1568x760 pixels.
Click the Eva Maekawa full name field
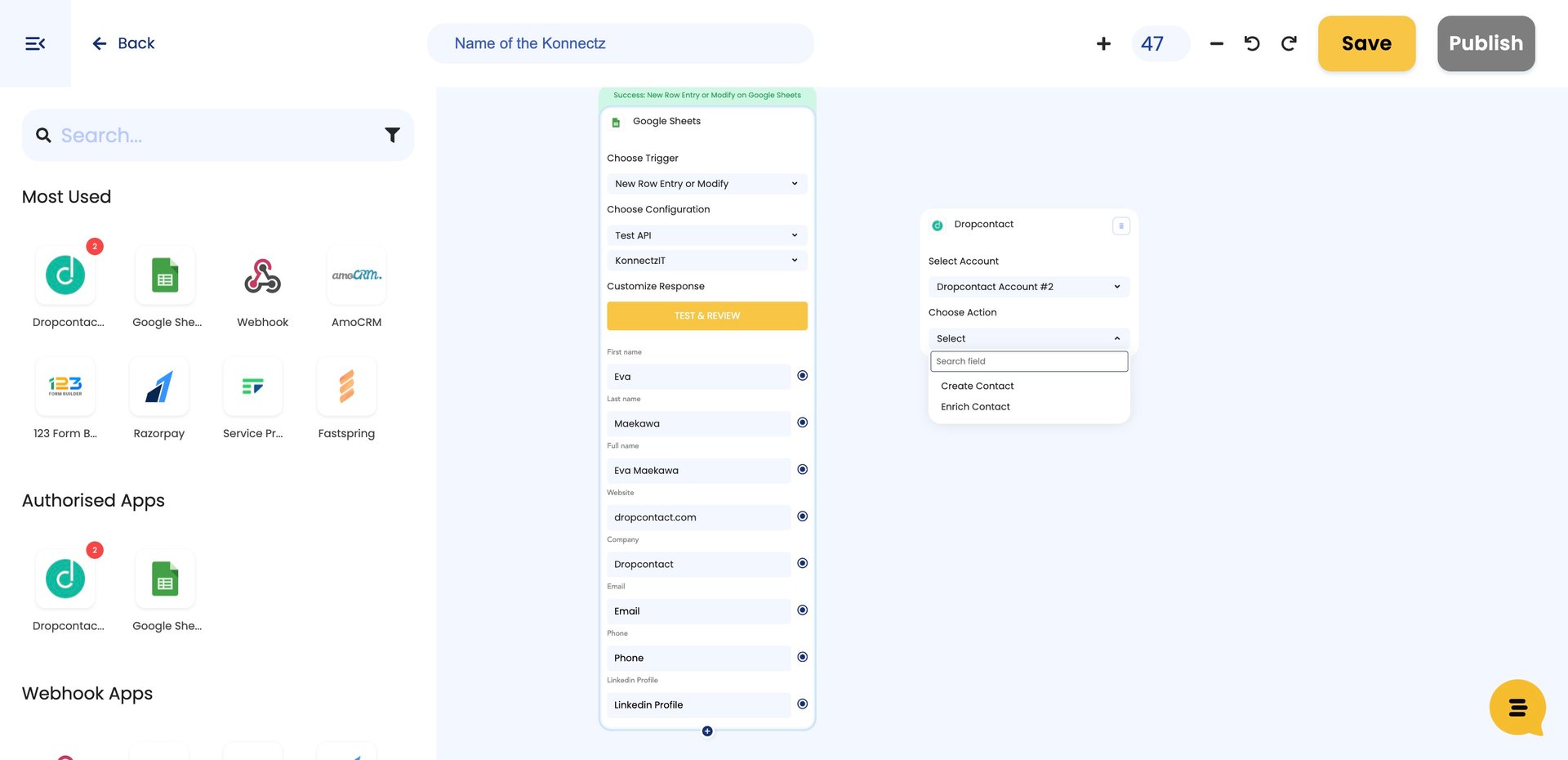click(699, 471)
